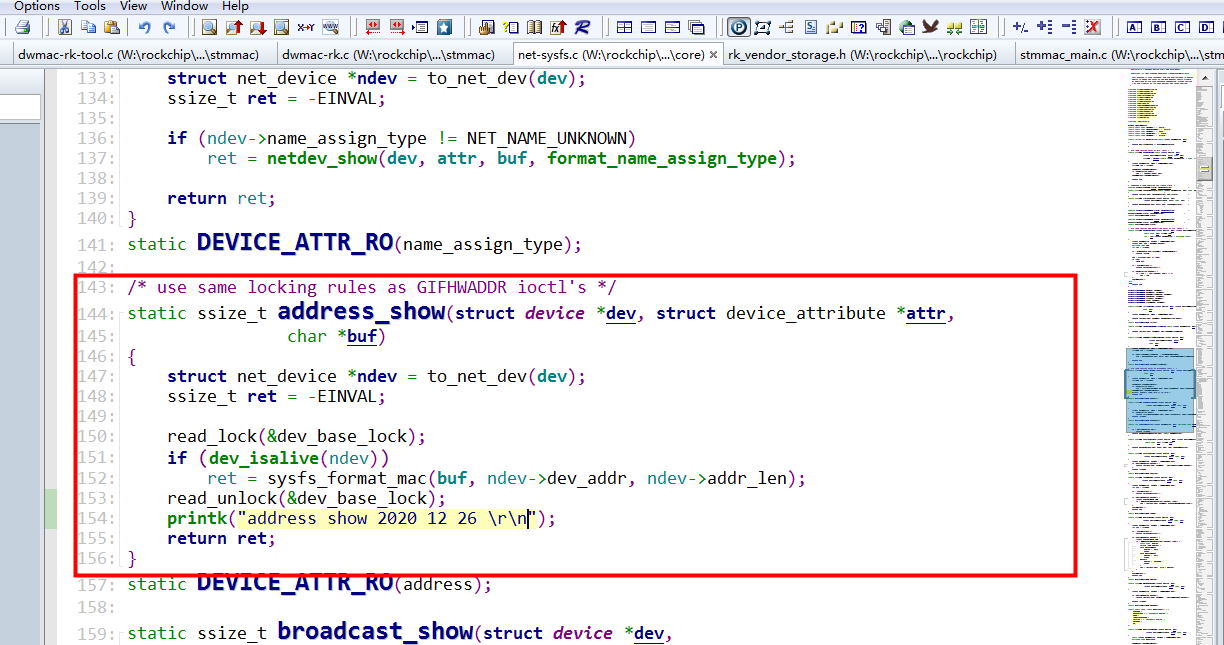Toggle the Symbol outline tree icon
The height and width of the screenshot is (645, 1224).
(786, 27)
